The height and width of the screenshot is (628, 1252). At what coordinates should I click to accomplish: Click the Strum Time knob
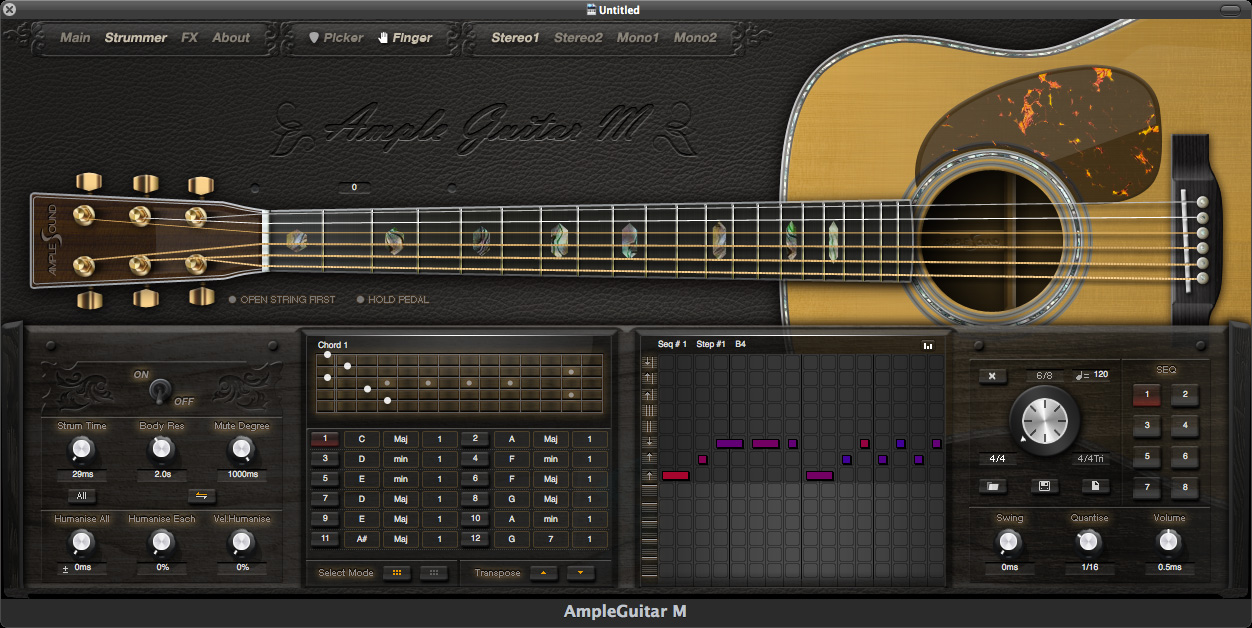[82, 449]
